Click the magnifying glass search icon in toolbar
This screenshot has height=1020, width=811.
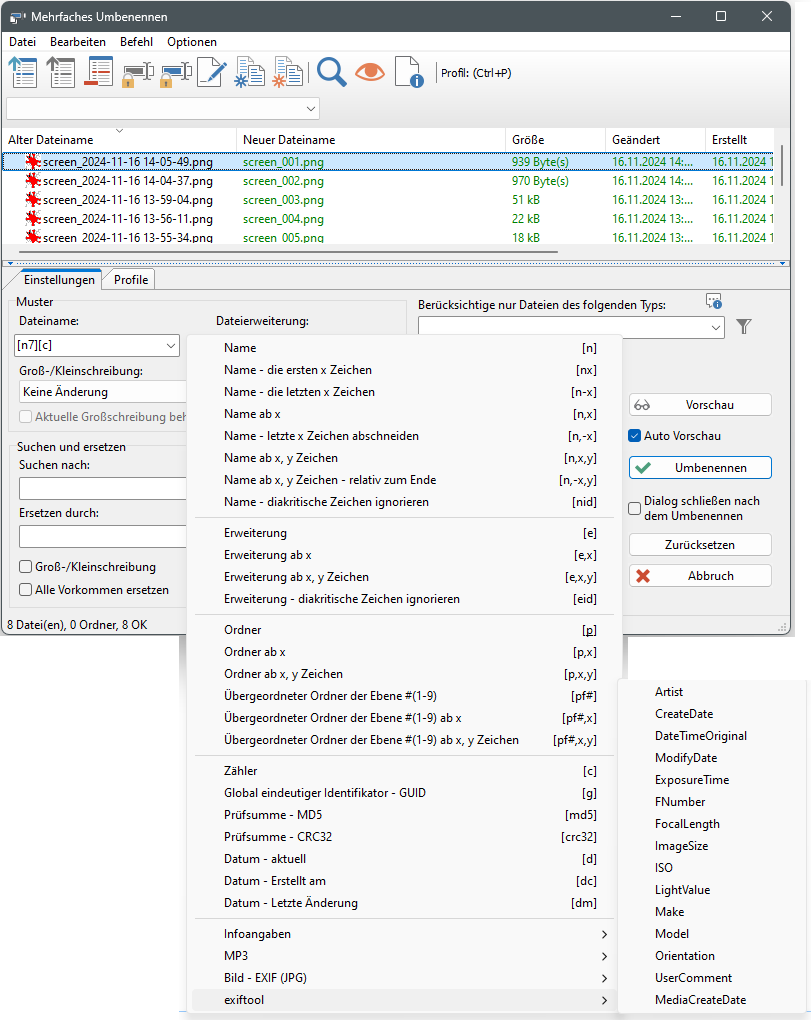click(x=331, y=72)
